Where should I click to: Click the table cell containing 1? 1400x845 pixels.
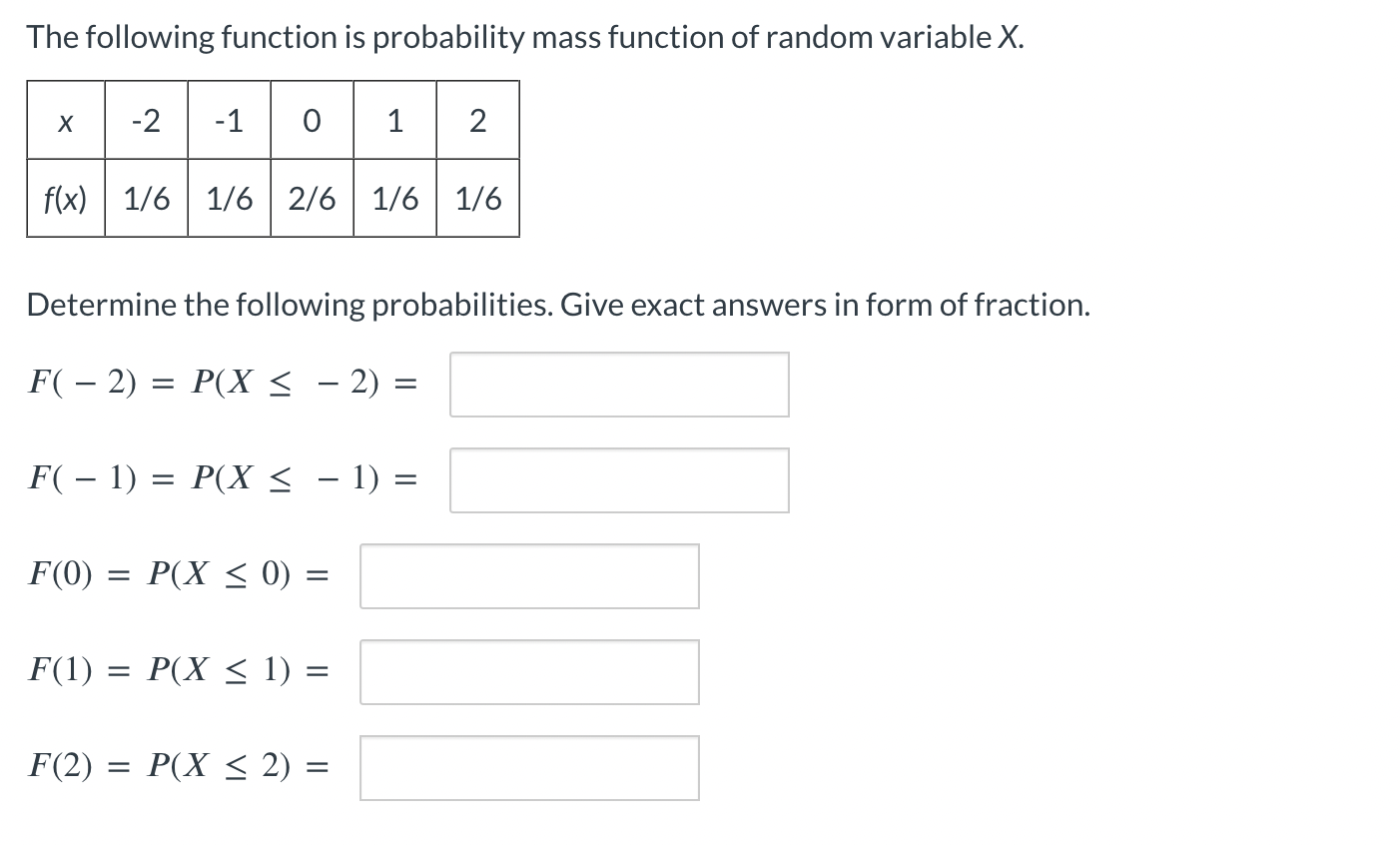tap(394, 120)
